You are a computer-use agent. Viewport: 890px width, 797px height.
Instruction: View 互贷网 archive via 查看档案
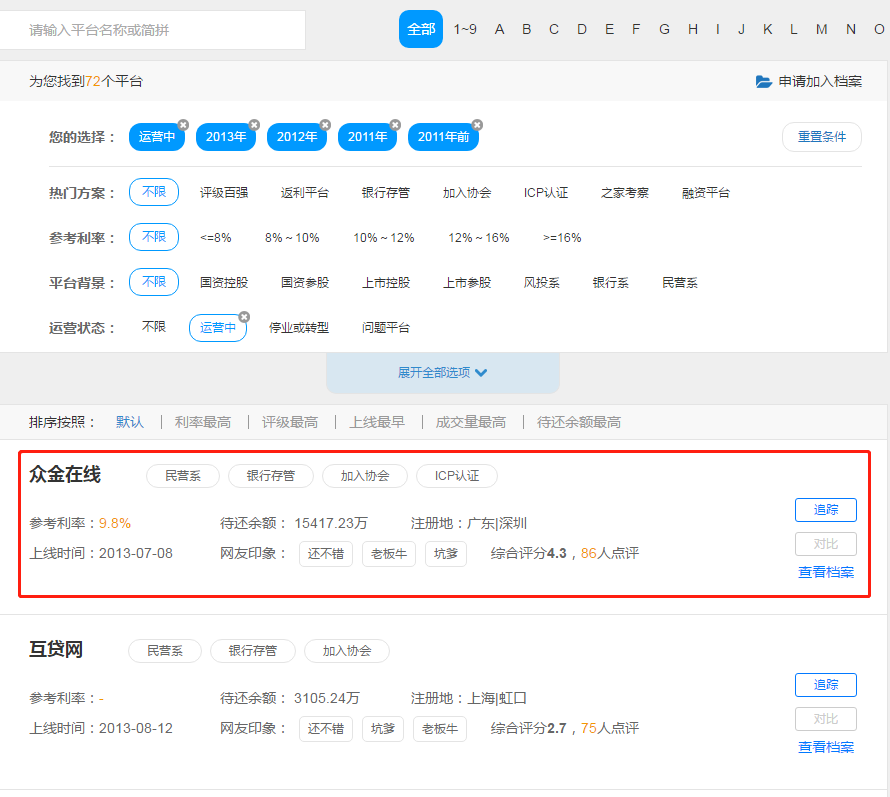point(826,747)
